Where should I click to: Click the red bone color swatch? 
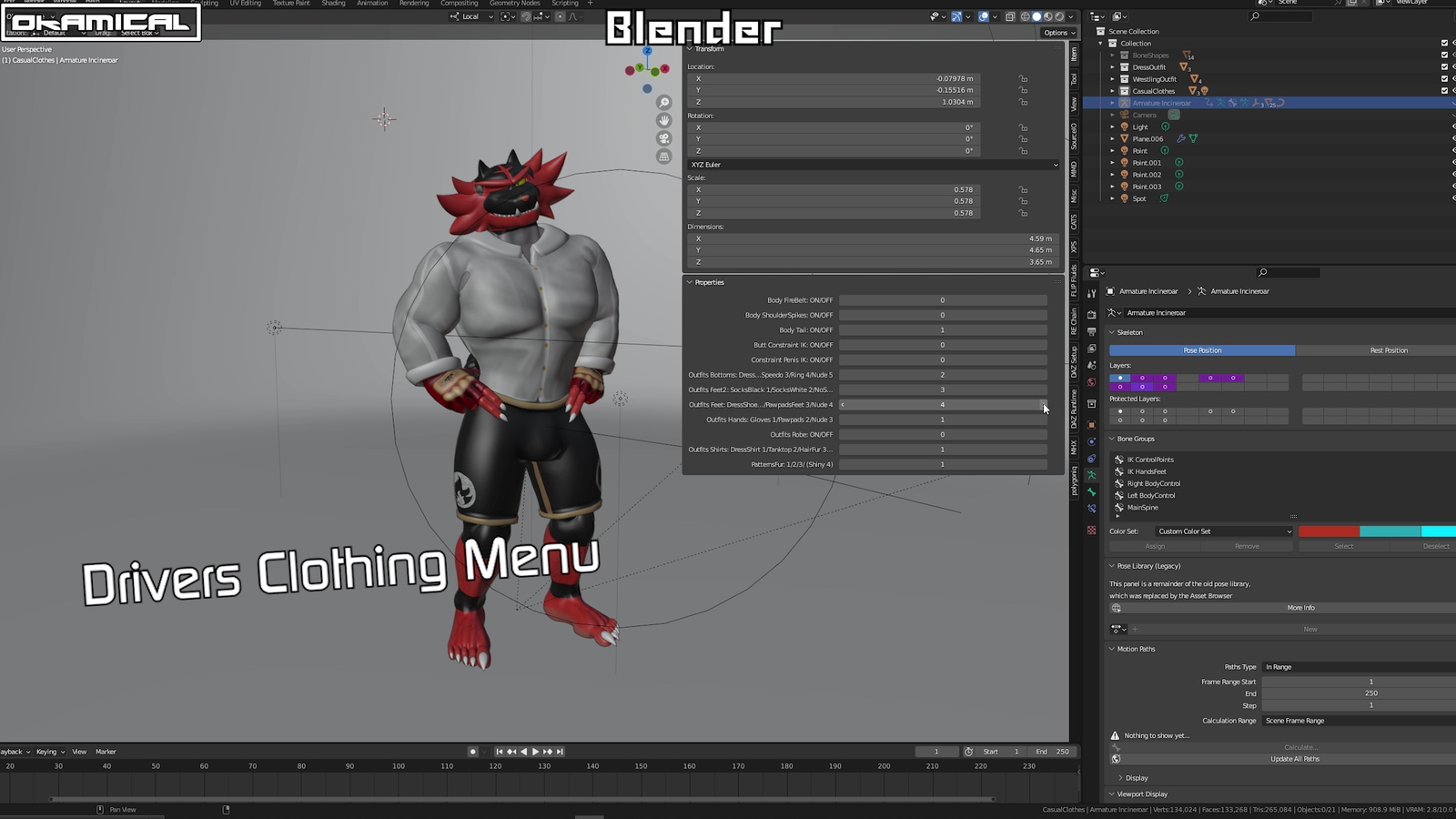(x=1328, y=531)
